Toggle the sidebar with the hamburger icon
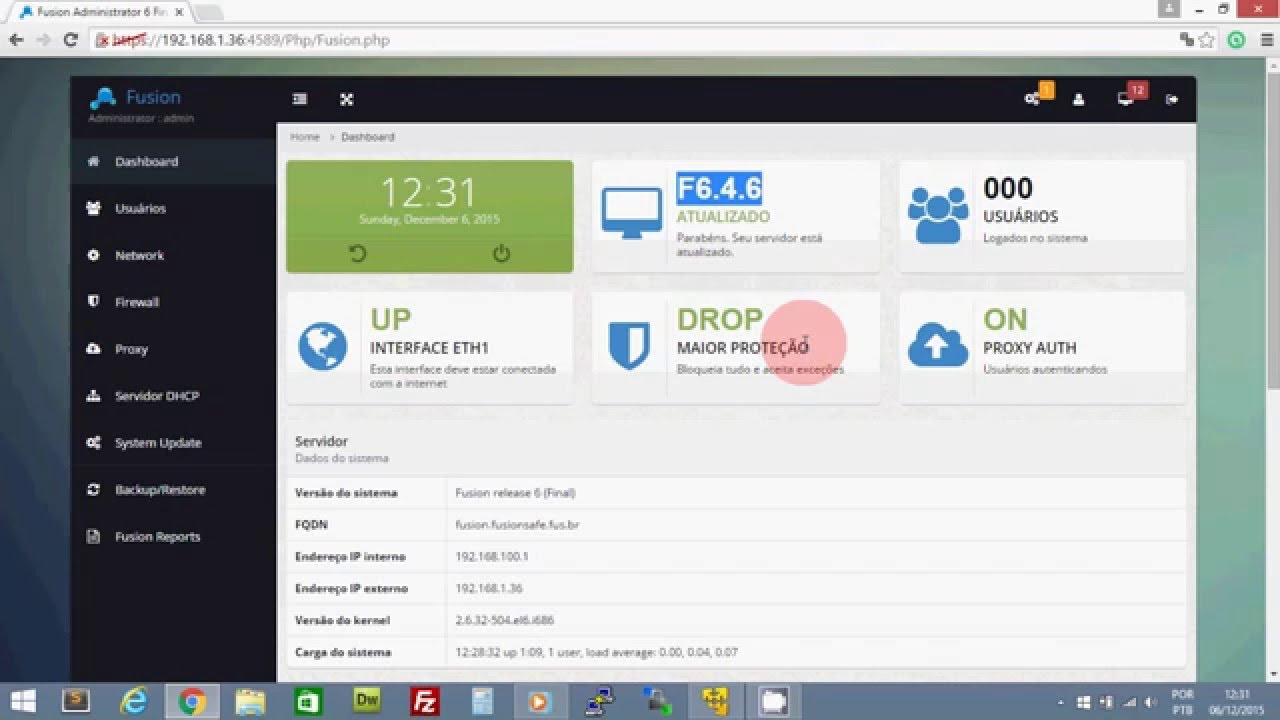 pyautogui.click(x=300, y=99)
